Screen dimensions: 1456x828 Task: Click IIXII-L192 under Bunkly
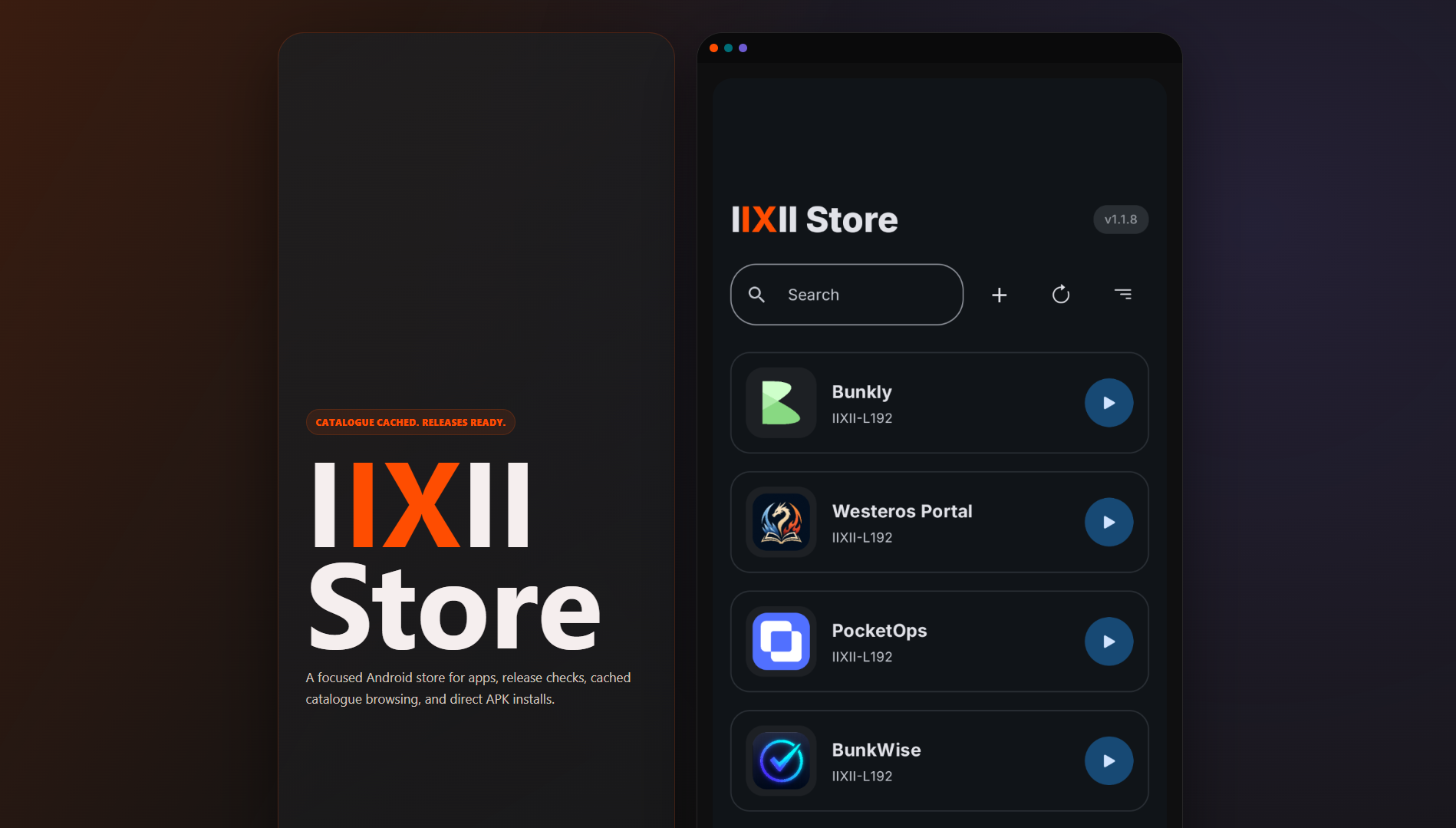[x=862, y=418]
